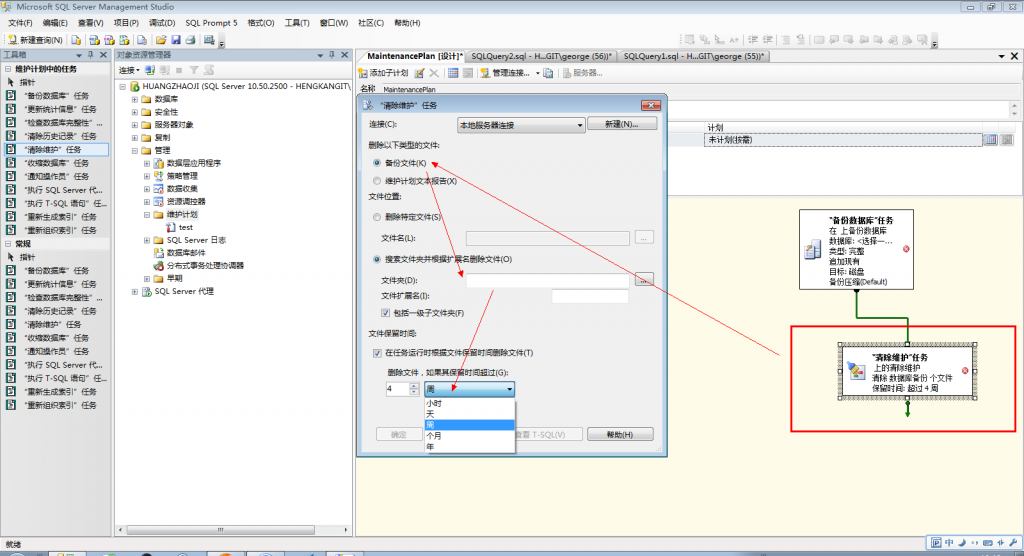1024x556 pixels.
Task: Click the Save icon in the toolbar
Action: click(x=176, y=40)
